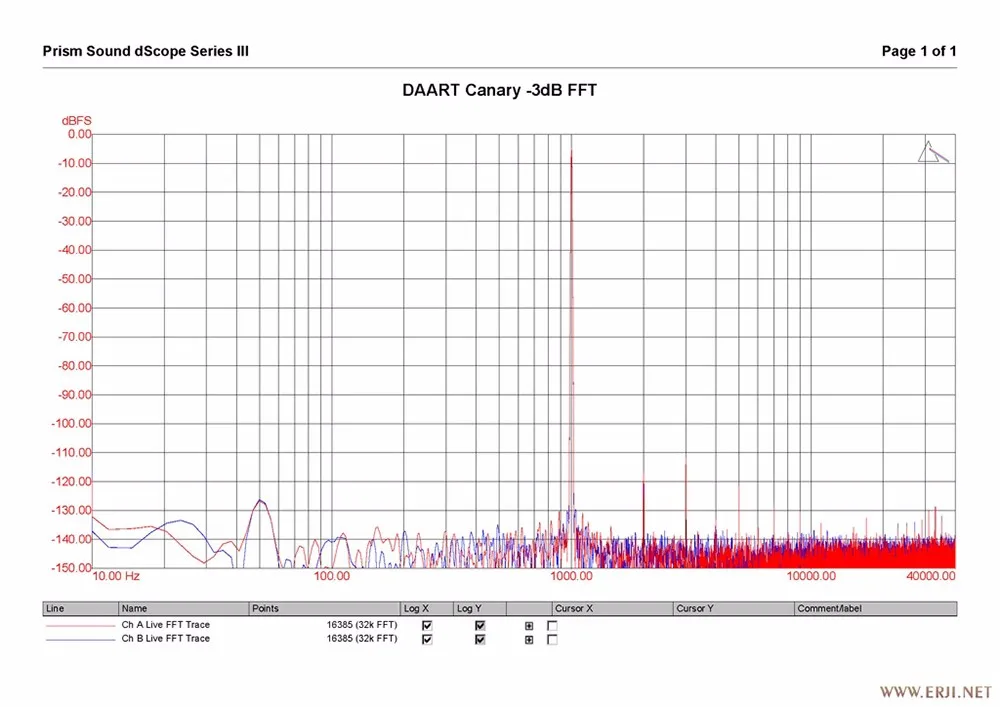Click the Prism Sound triangle logo on graph

click(933, 152)
